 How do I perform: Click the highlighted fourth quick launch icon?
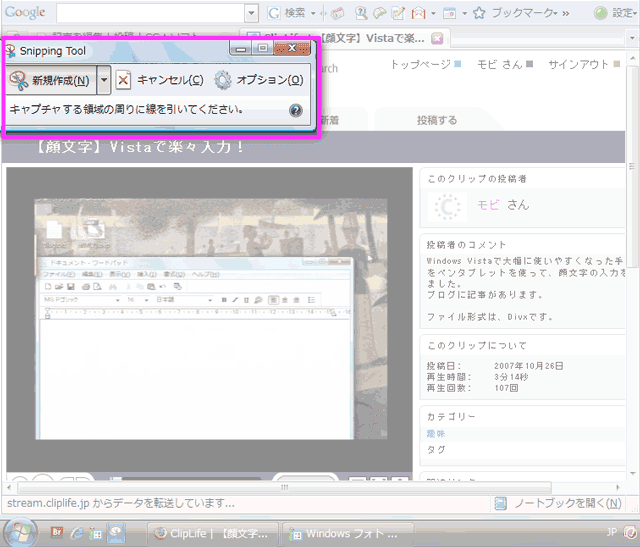coord(116,532)
